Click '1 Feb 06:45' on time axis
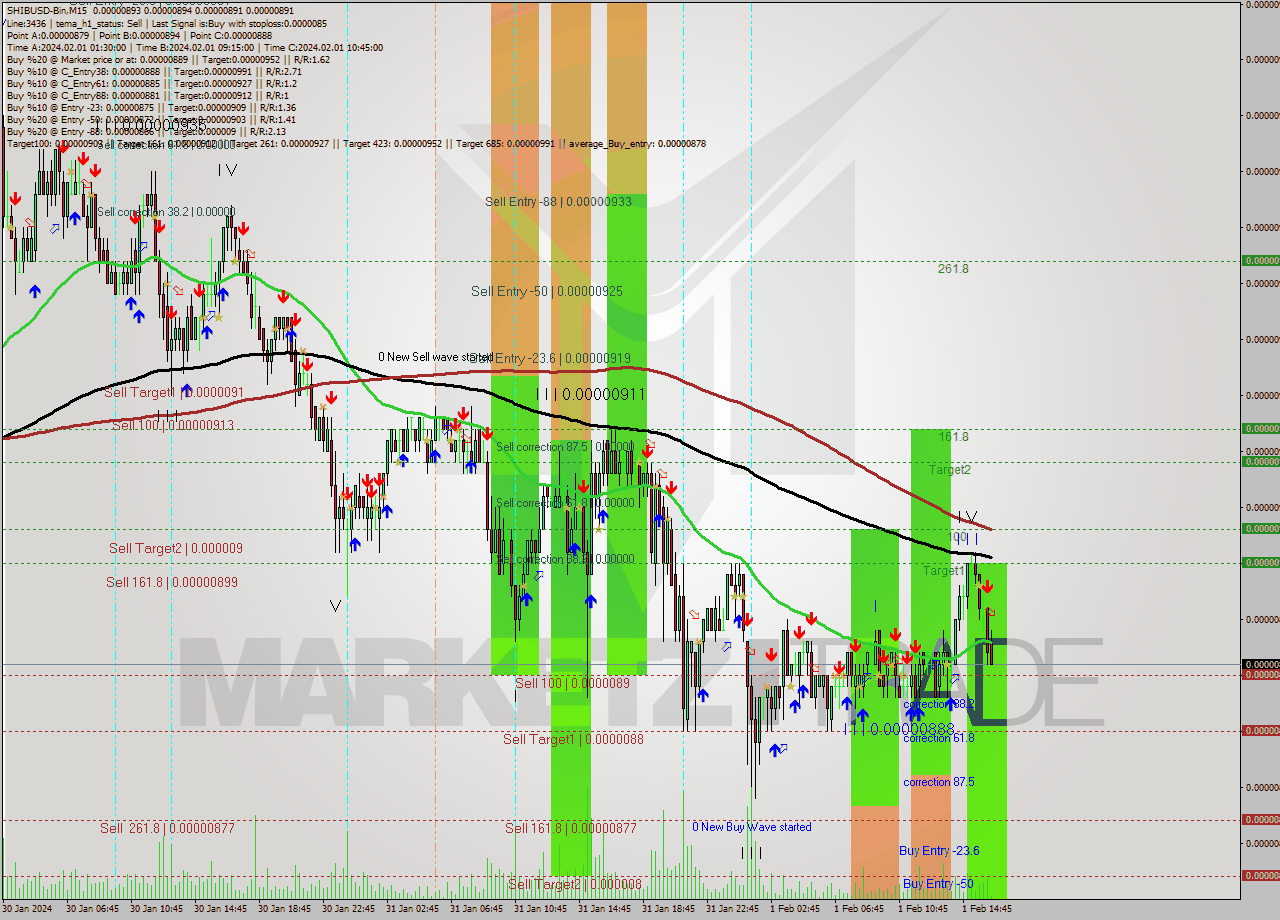Screen dimensions: 1280x920 (x=859, y=909)
